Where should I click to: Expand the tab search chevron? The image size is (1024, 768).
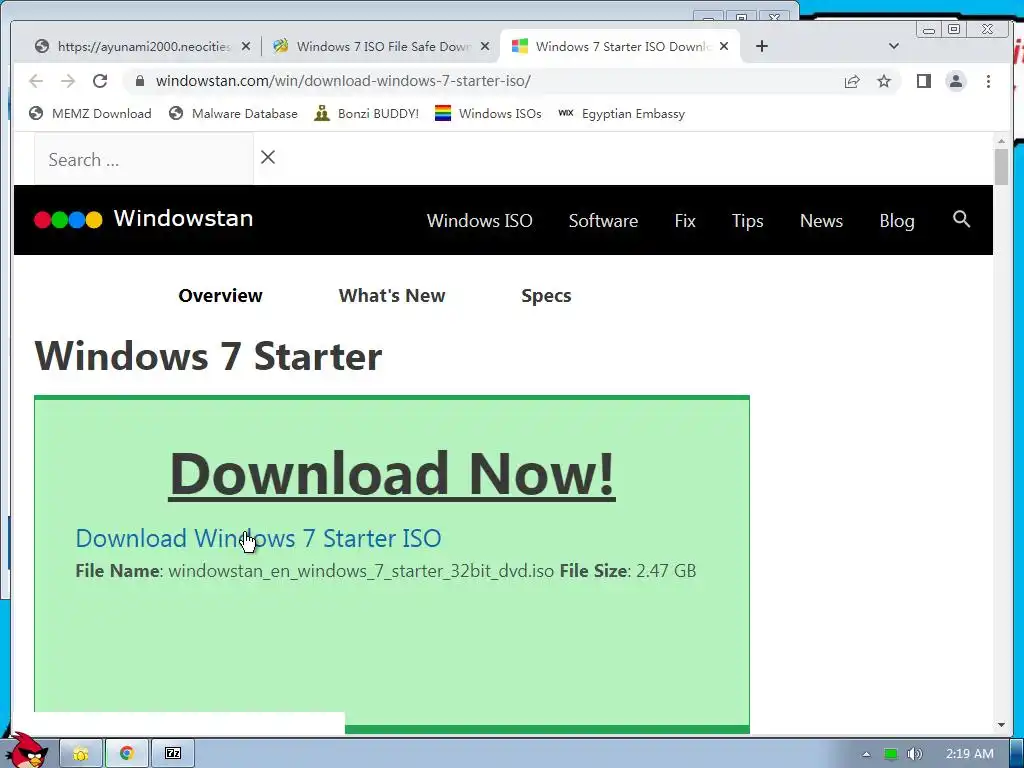[894, 46]
